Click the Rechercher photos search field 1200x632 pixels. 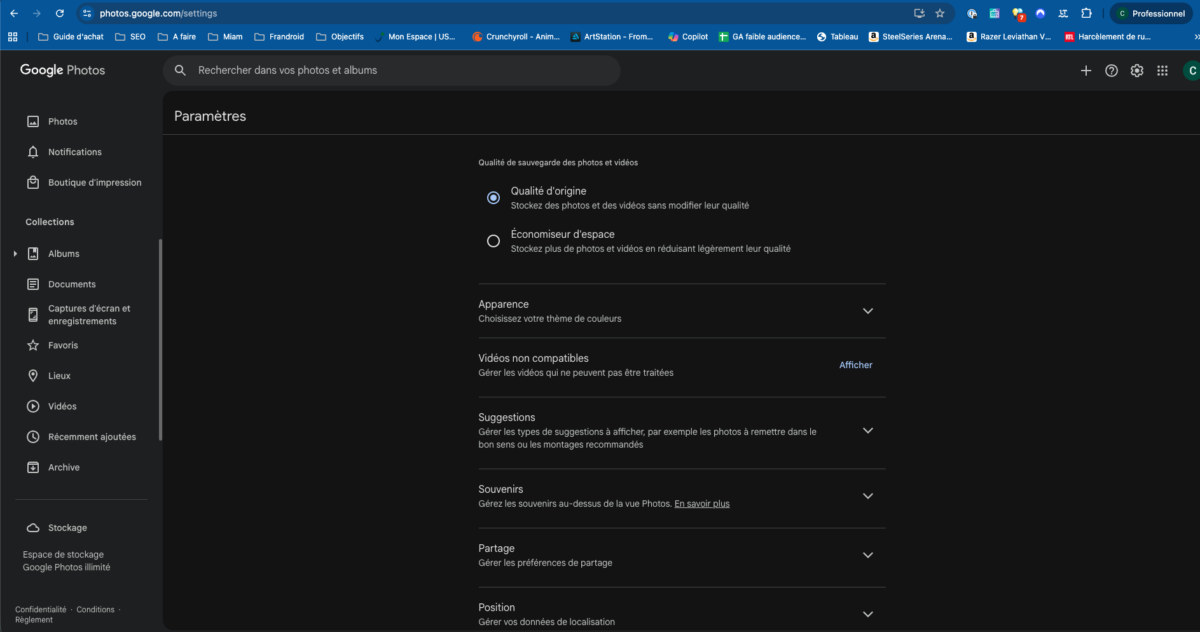400,71
